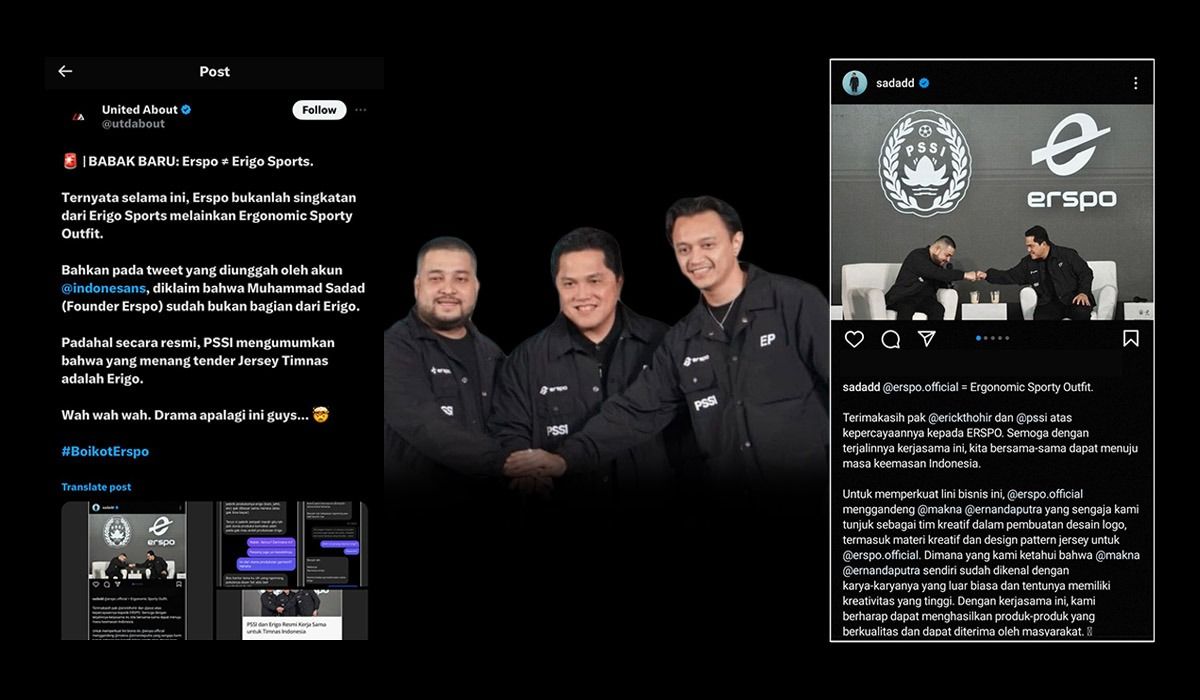Open the United About profile avatar

(77, 117)
